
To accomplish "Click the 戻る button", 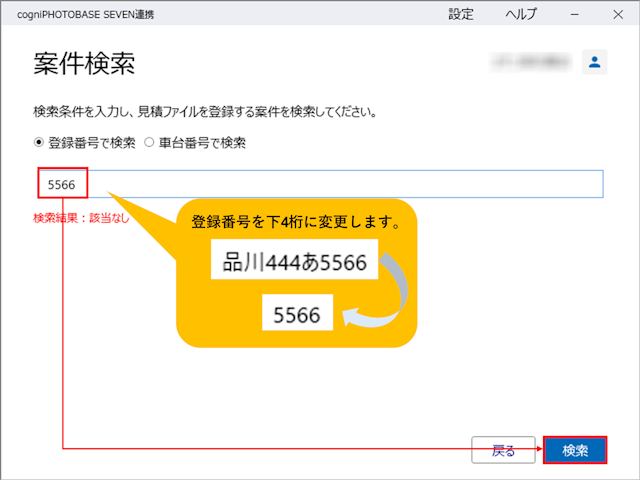I will [x=503, y=450].
